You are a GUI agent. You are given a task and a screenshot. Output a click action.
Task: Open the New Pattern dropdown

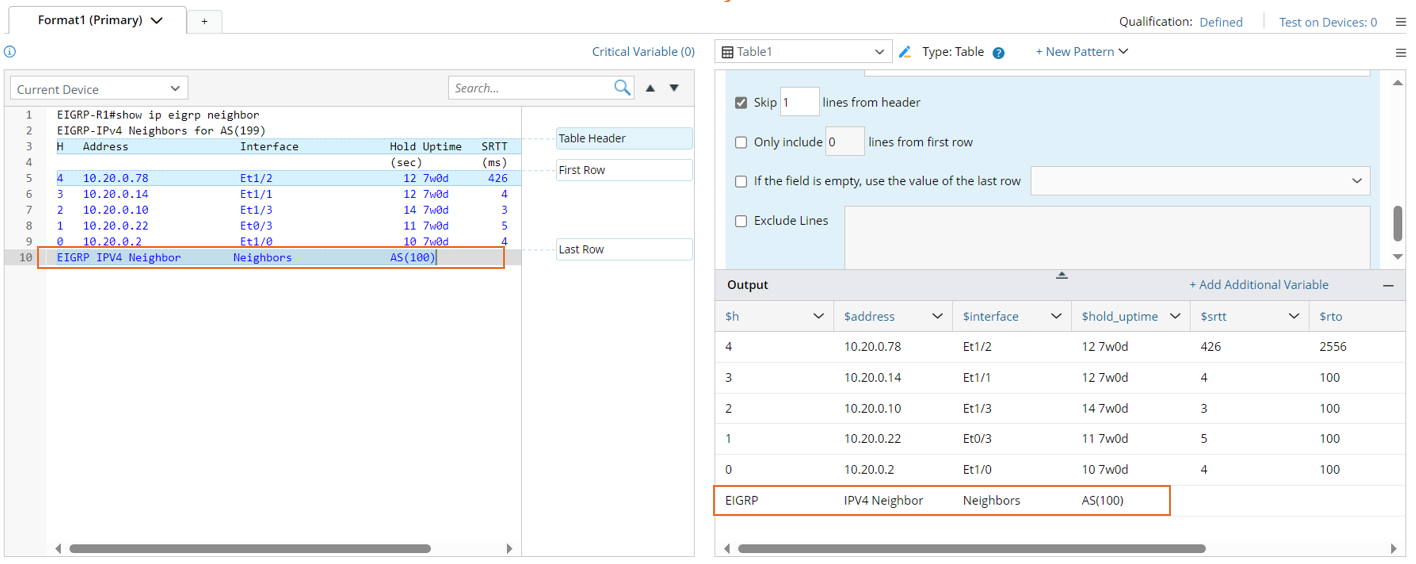(x=1081, y=52)
